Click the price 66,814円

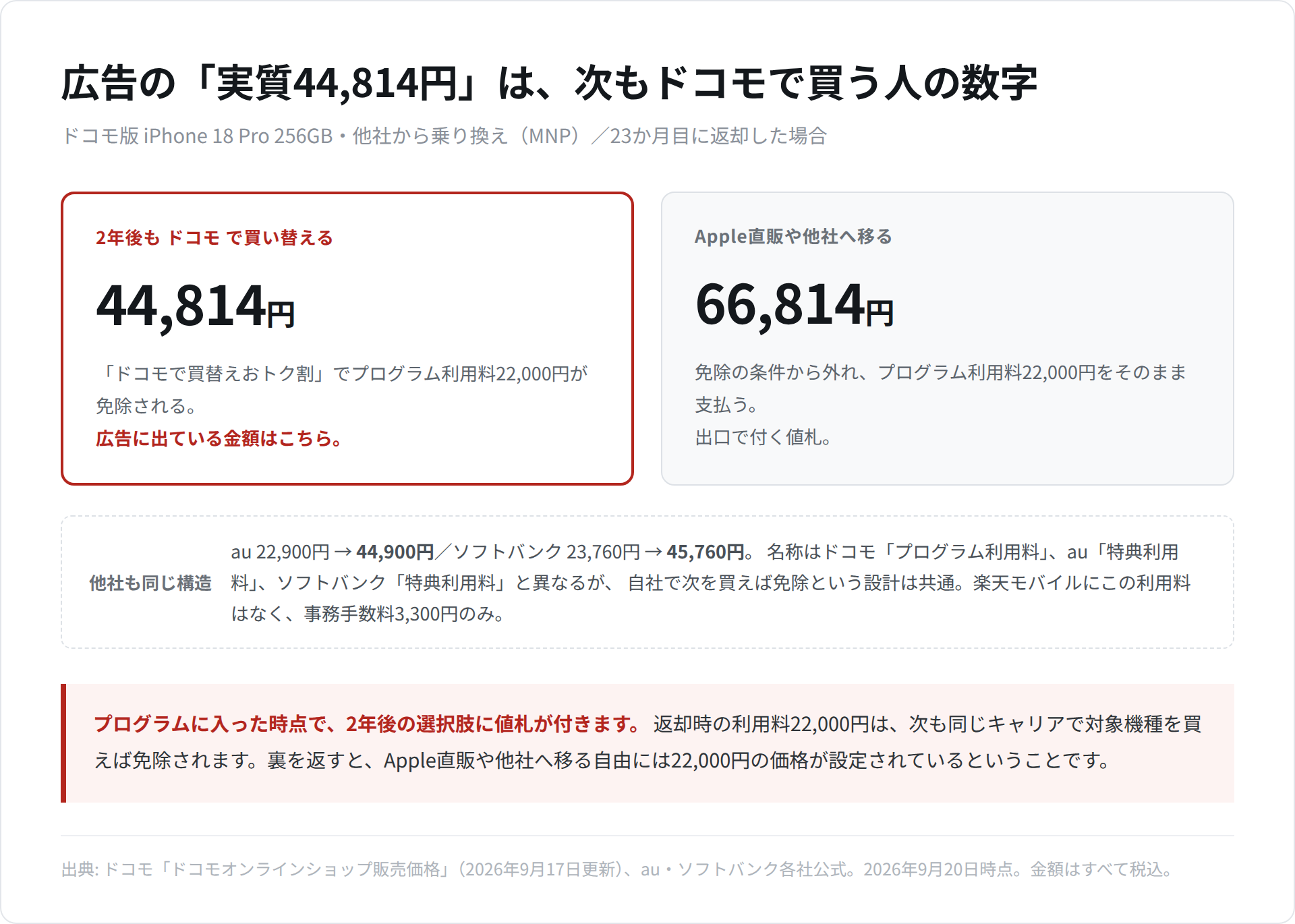795,305
